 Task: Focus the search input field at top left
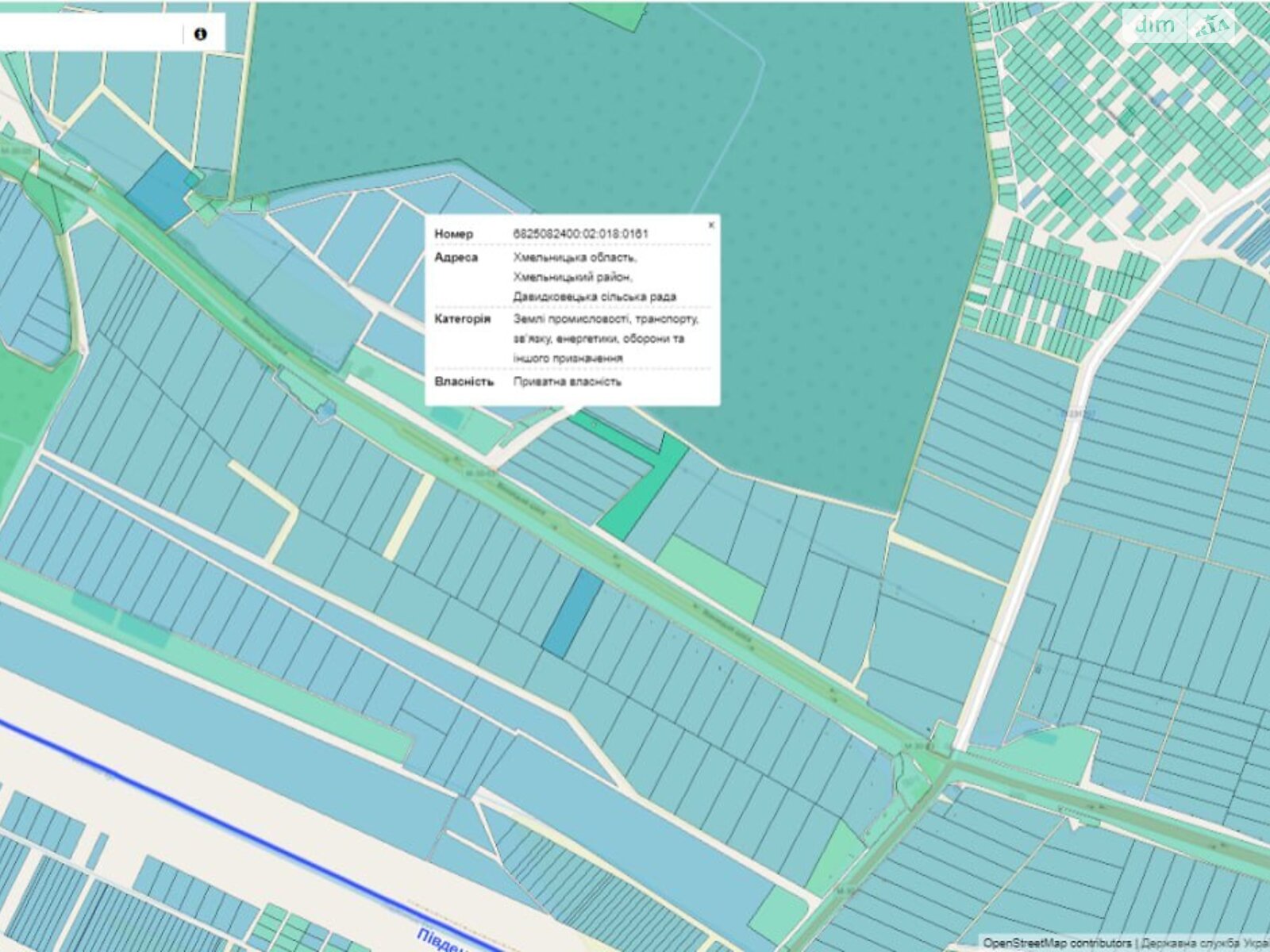(x=90, y=33)
